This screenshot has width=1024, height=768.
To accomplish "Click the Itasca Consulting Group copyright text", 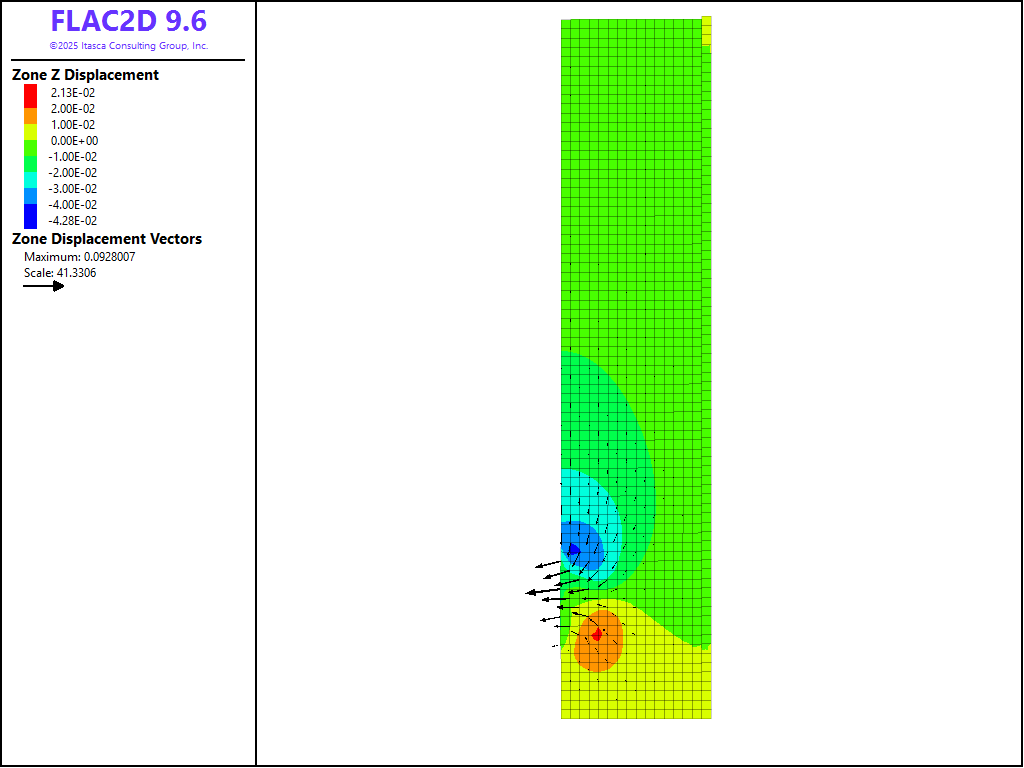I will click(128, 46).
